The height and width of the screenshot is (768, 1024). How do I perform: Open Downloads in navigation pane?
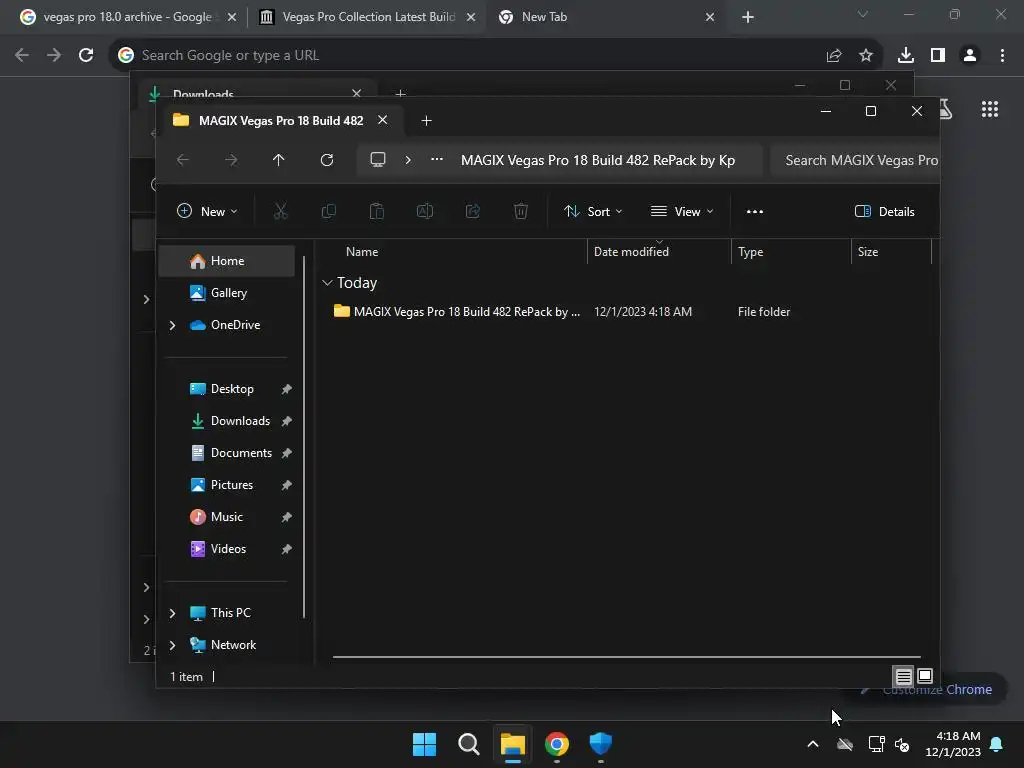(227, 421)
